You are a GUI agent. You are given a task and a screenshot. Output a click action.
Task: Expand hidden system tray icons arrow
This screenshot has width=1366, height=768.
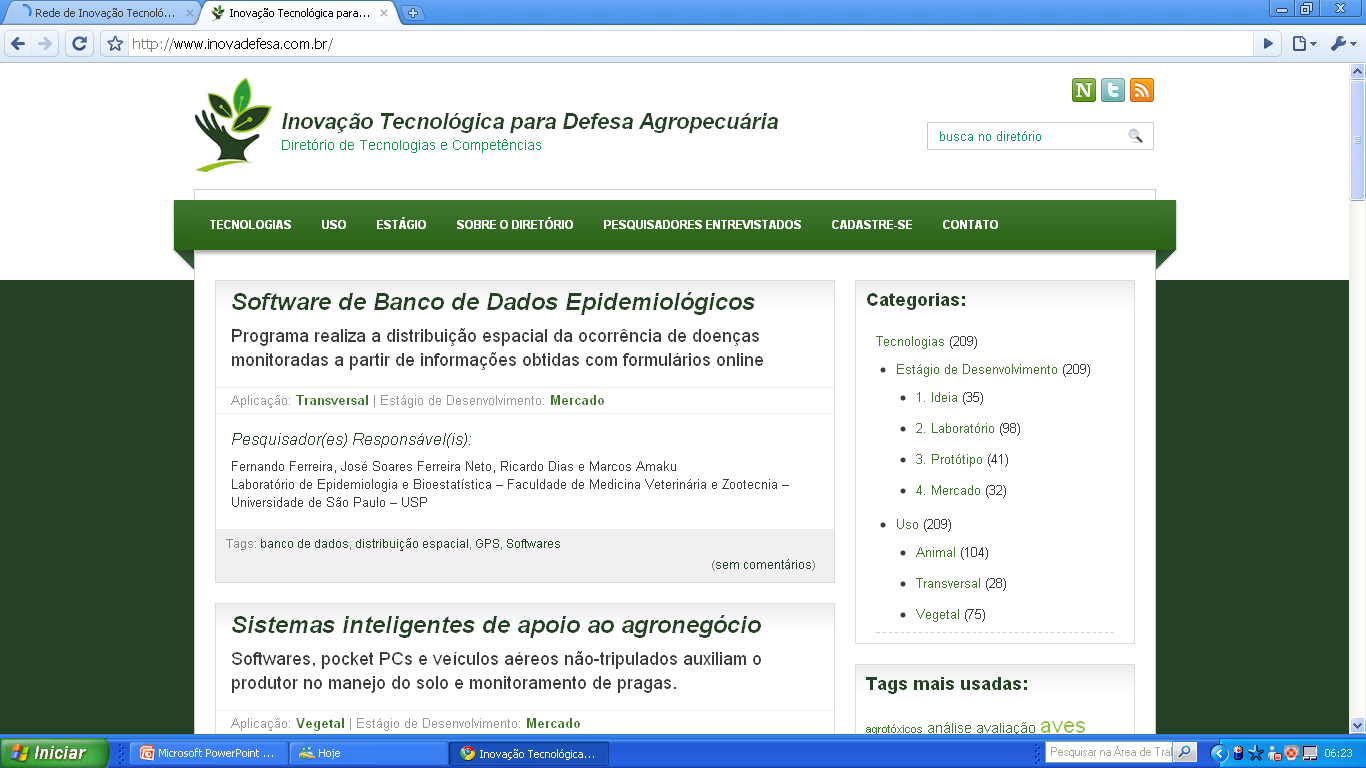1218,753
